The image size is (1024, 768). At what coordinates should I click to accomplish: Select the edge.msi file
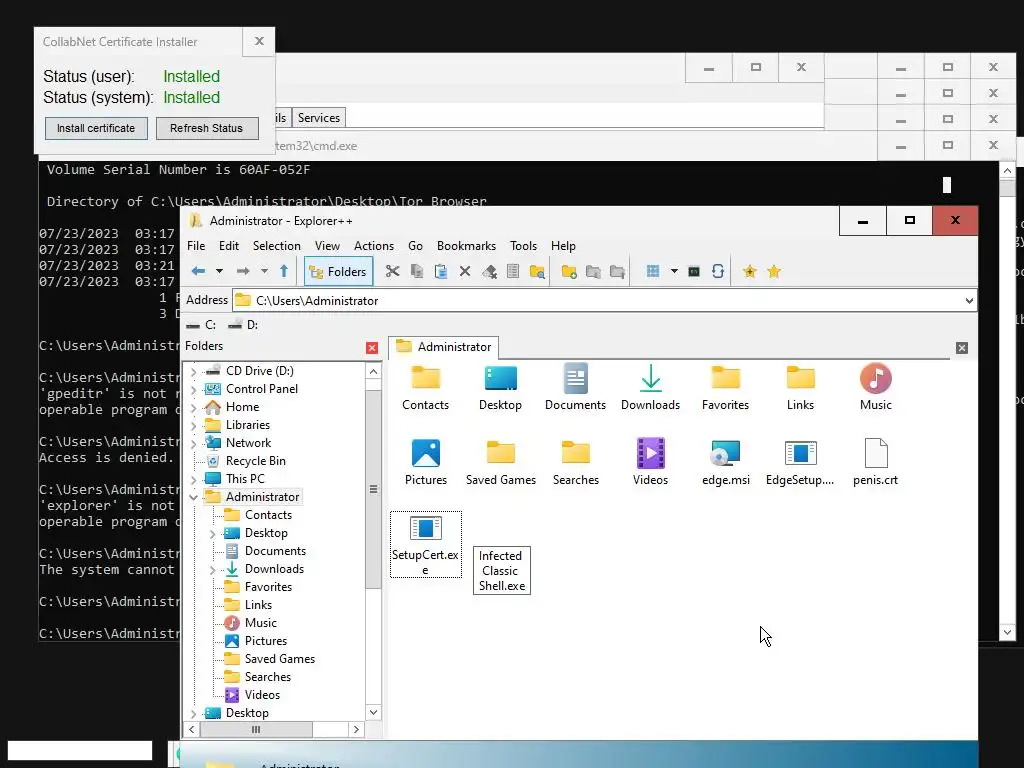[726, 462]
